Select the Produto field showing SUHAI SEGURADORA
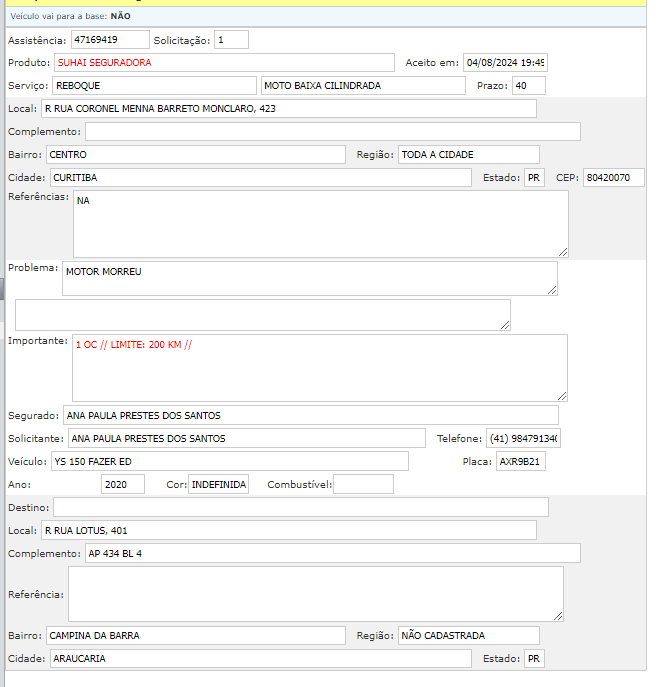This screenshot has width=657, height=687. click(x=223, y=63)
